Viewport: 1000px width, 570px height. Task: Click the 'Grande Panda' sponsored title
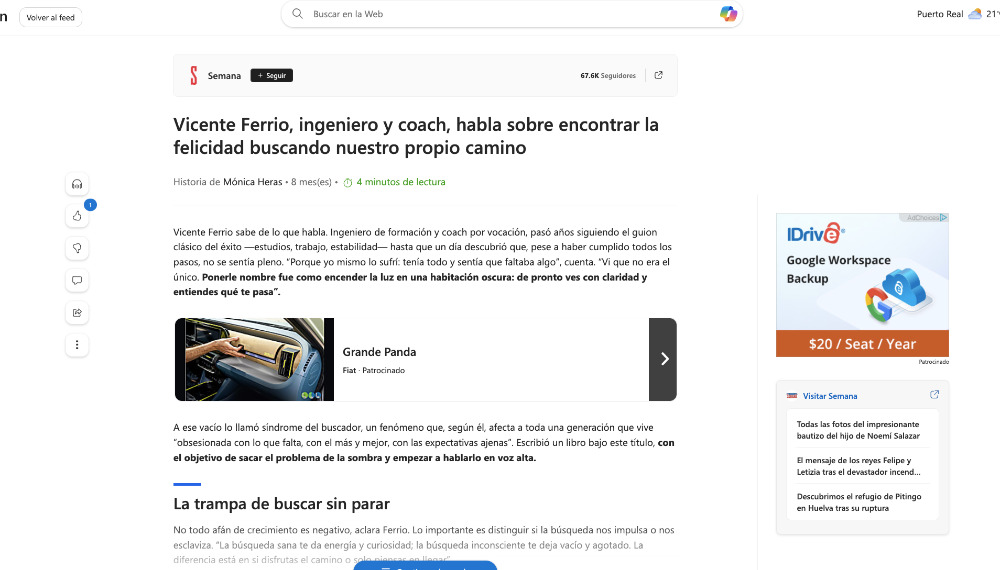coord(379,352)
